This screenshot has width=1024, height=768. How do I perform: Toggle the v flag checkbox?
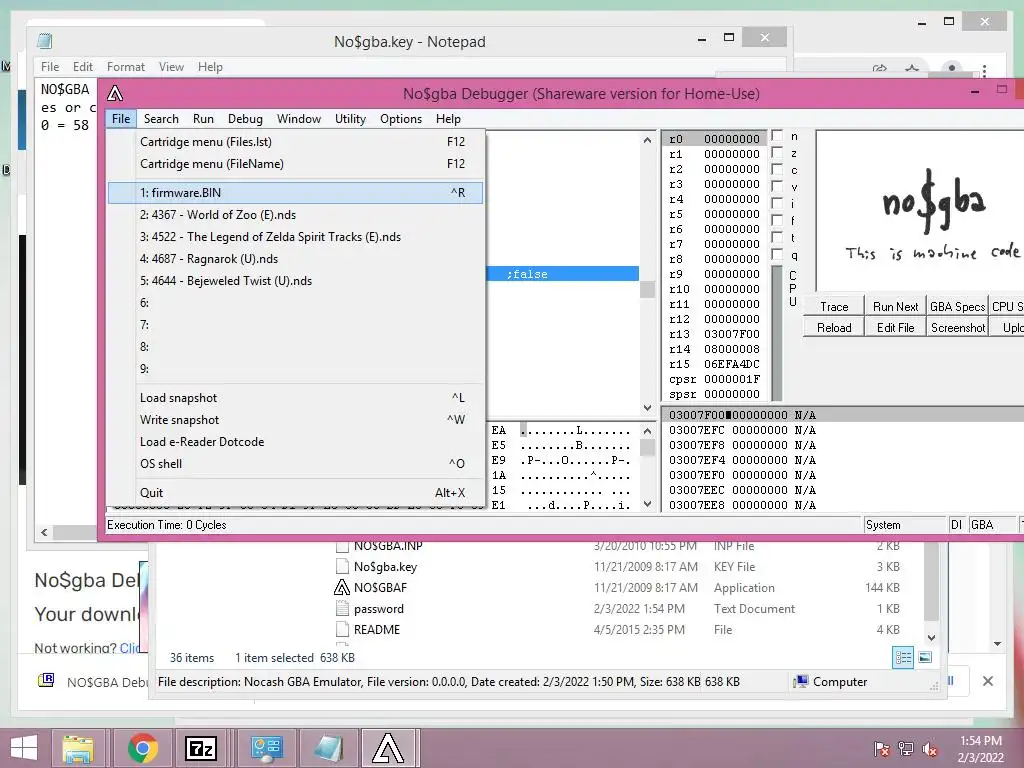tap(777, 187)
